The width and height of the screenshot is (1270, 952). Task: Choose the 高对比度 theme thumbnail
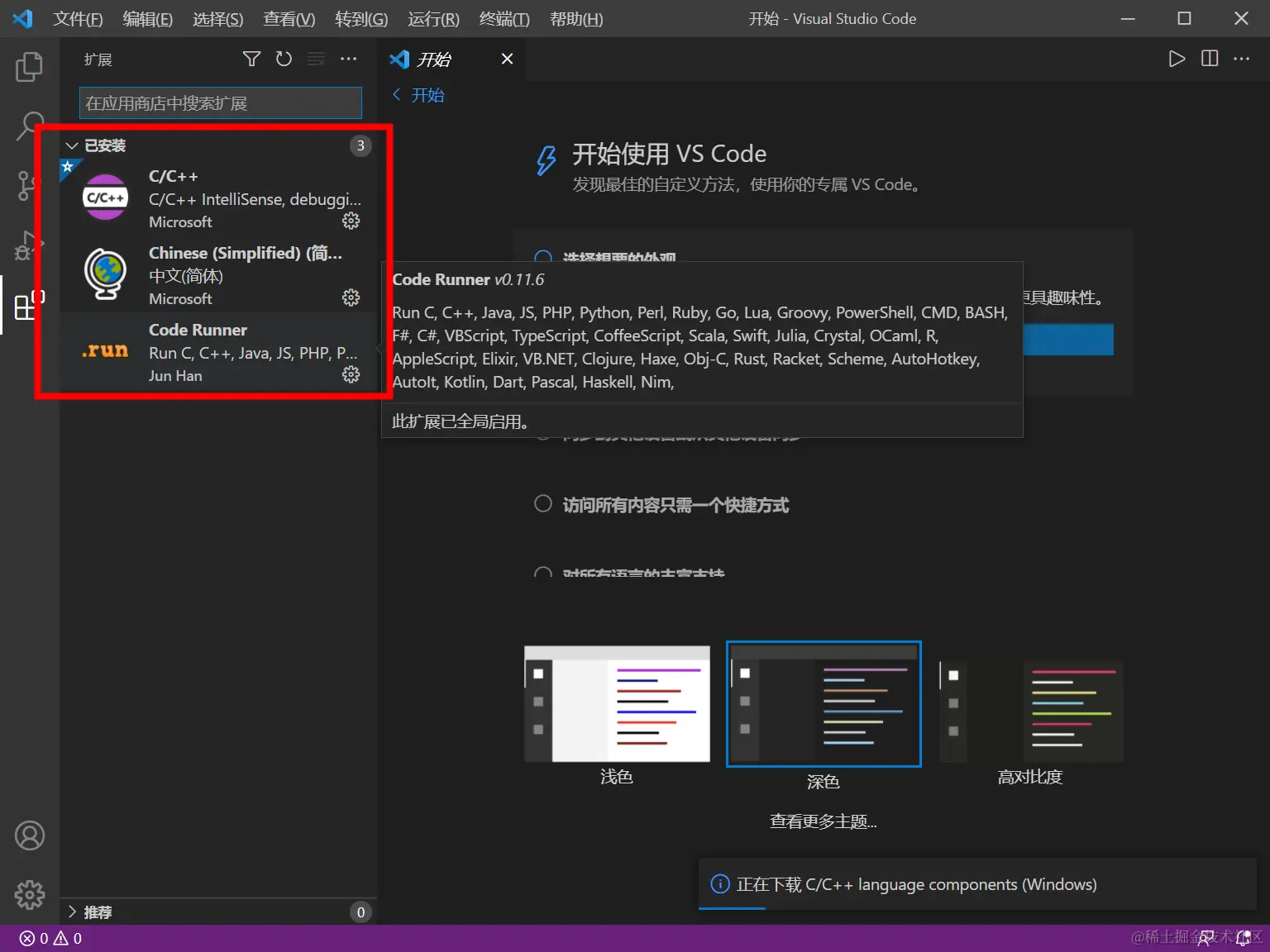[1031, 710]
